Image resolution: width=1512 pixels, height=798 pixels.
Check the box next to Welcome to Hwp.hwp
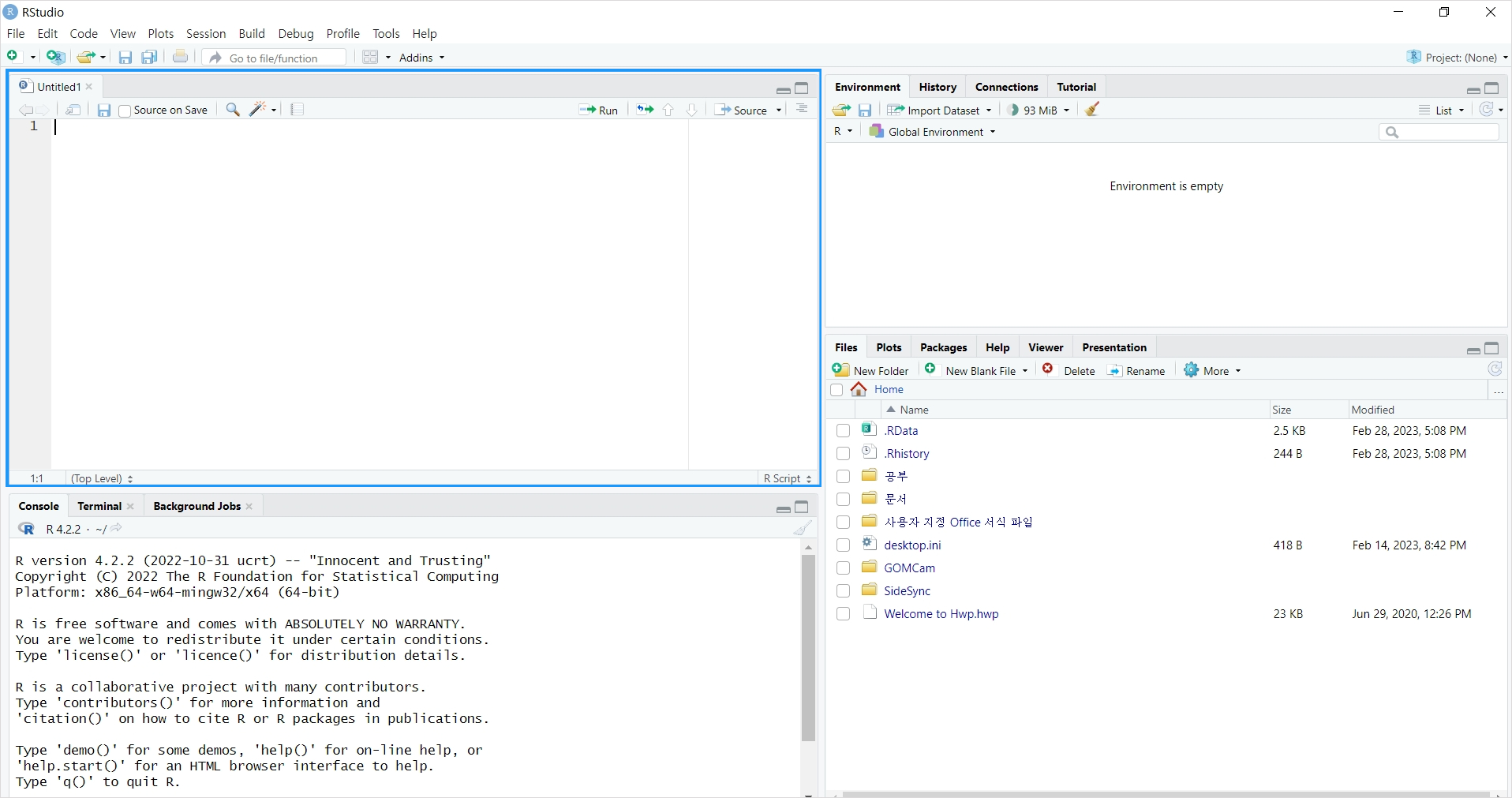pyautogui.click(x=843, y=614)
